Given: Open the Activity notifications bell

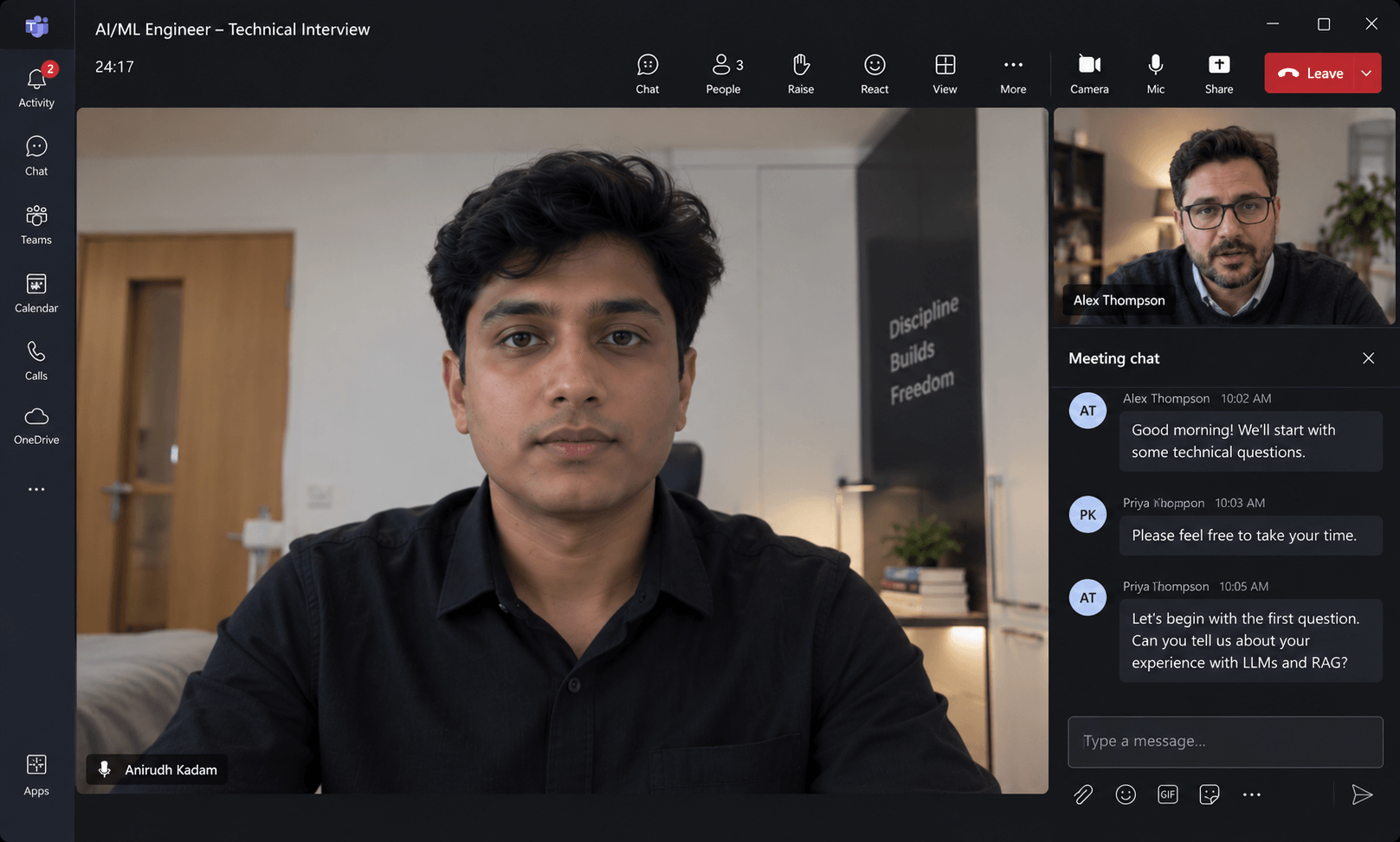Looking at the screenshot, I should pyautogui.click(x=36, y=86).
